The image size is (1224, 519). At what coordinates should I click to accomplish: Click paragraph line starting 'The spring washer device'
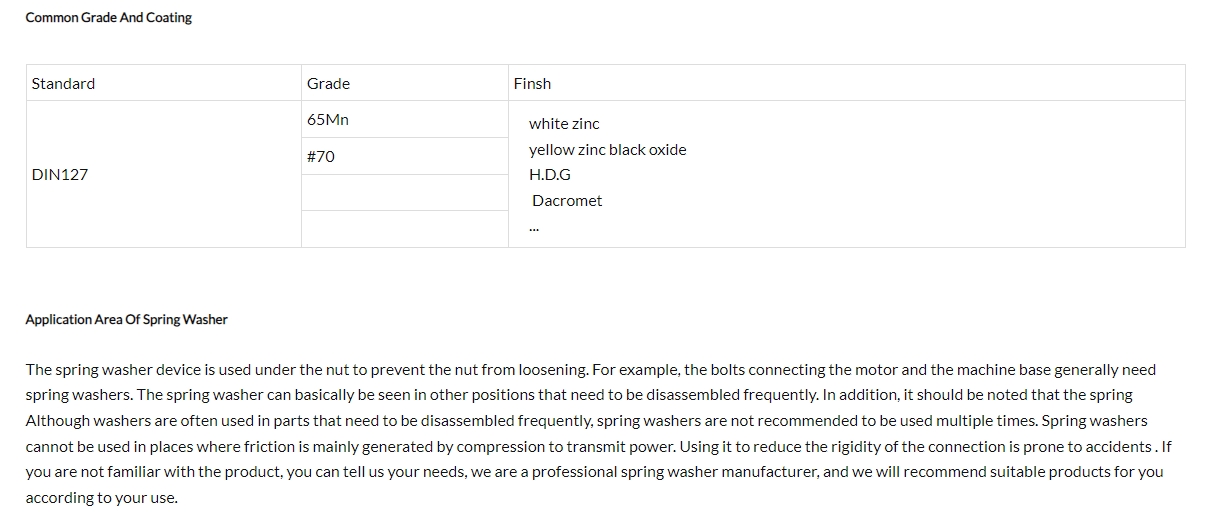590,370
